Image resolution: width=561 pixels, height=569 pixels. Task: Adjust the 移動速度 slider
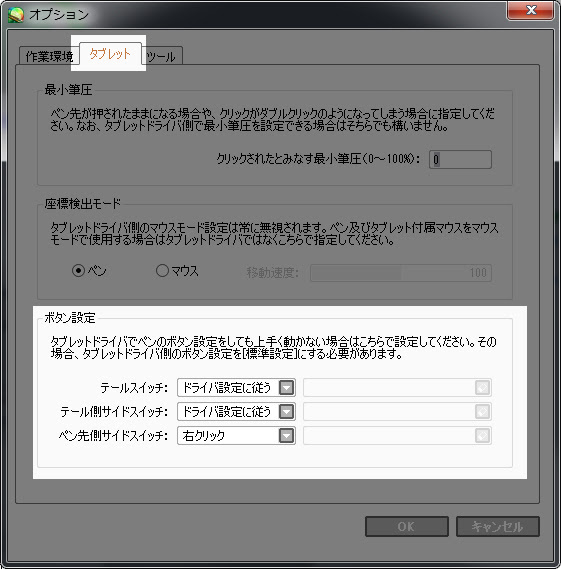[x=401, y=273]
